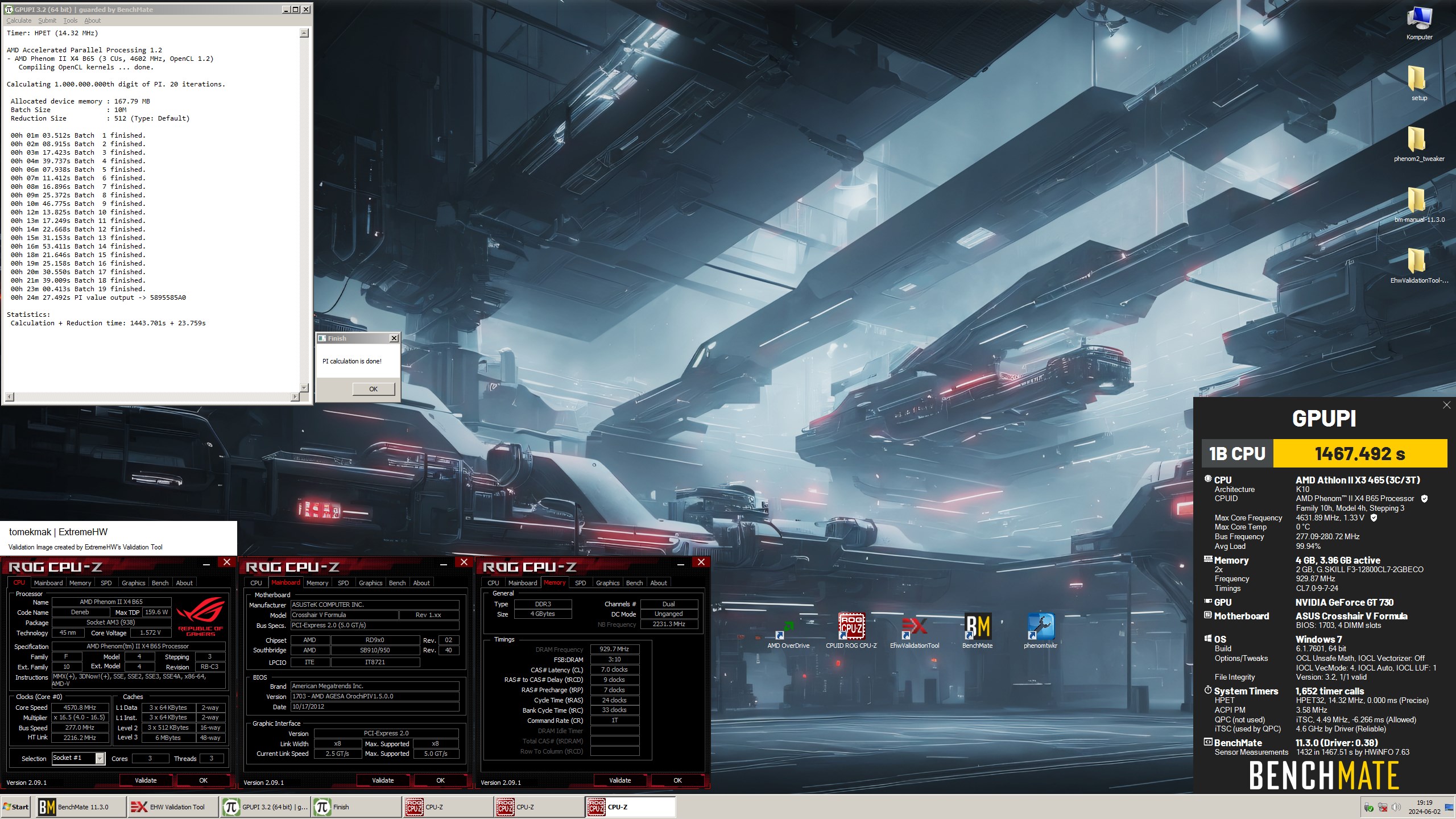Viewport: 1456px width, 819px height.
Task: Open the Submit menu in GPUPI
Action: [47, 20]
